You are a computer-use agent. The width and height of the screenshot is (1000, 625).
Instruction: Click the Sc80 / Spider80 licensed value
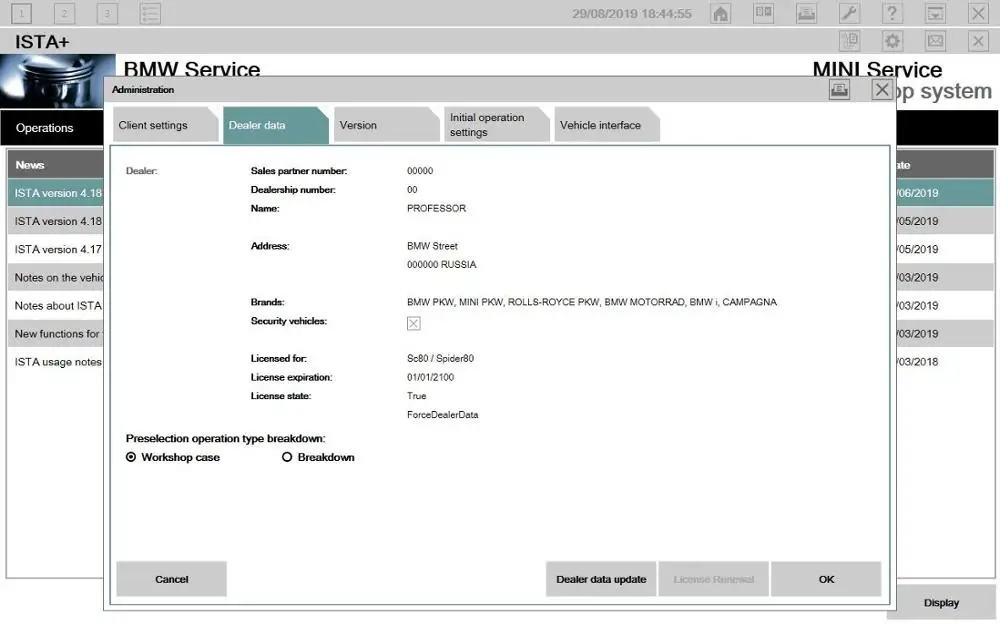click(x=440, y=358)
